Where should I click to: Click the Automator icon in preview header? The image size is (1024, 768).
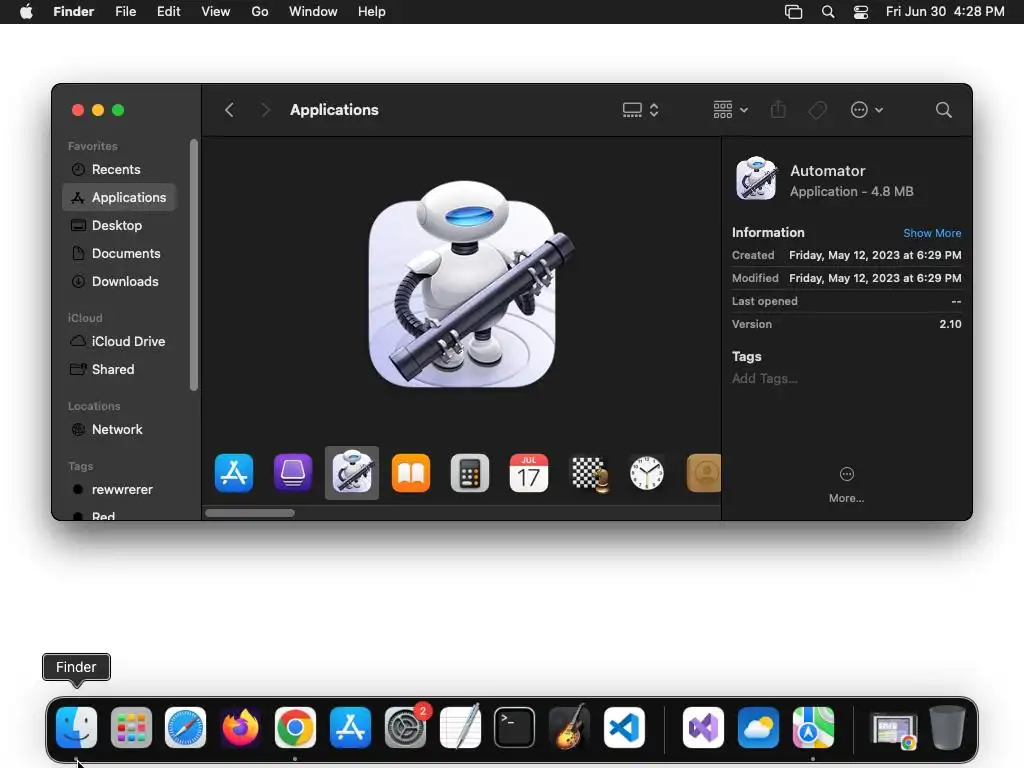point(756,178)
